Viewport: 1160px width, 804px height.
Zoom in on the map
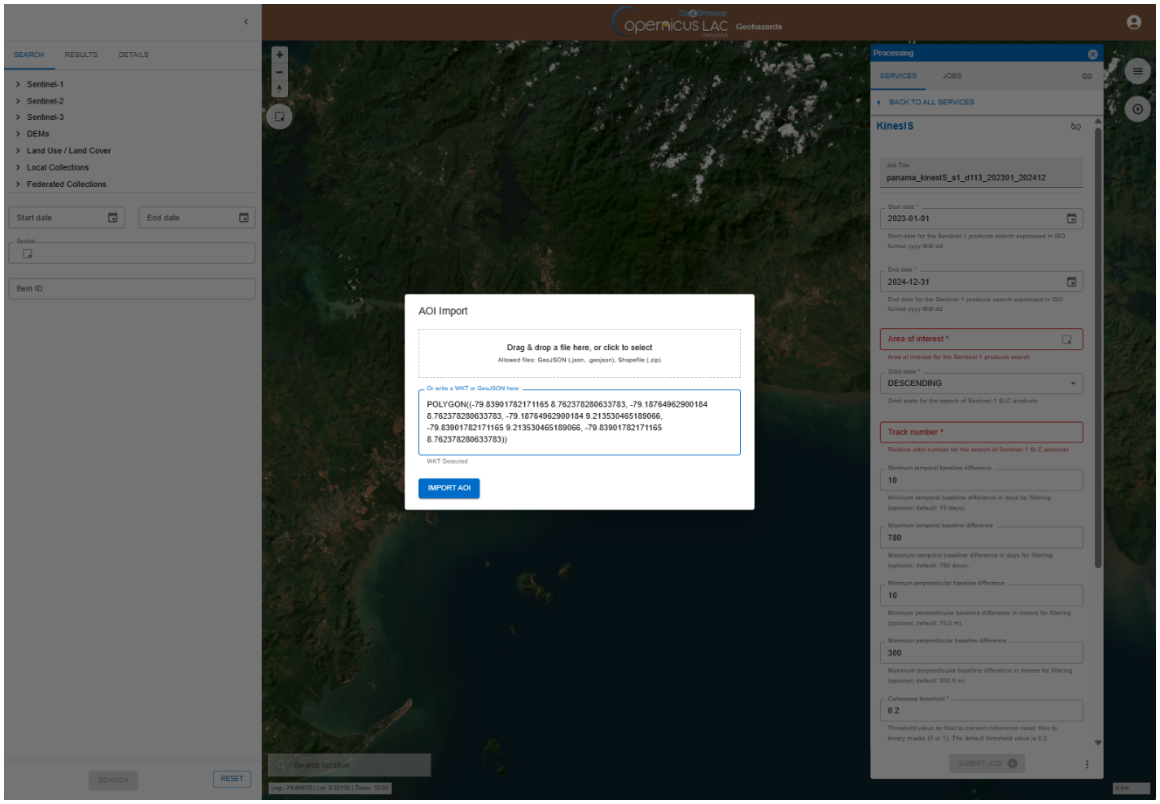click(280, 54)
